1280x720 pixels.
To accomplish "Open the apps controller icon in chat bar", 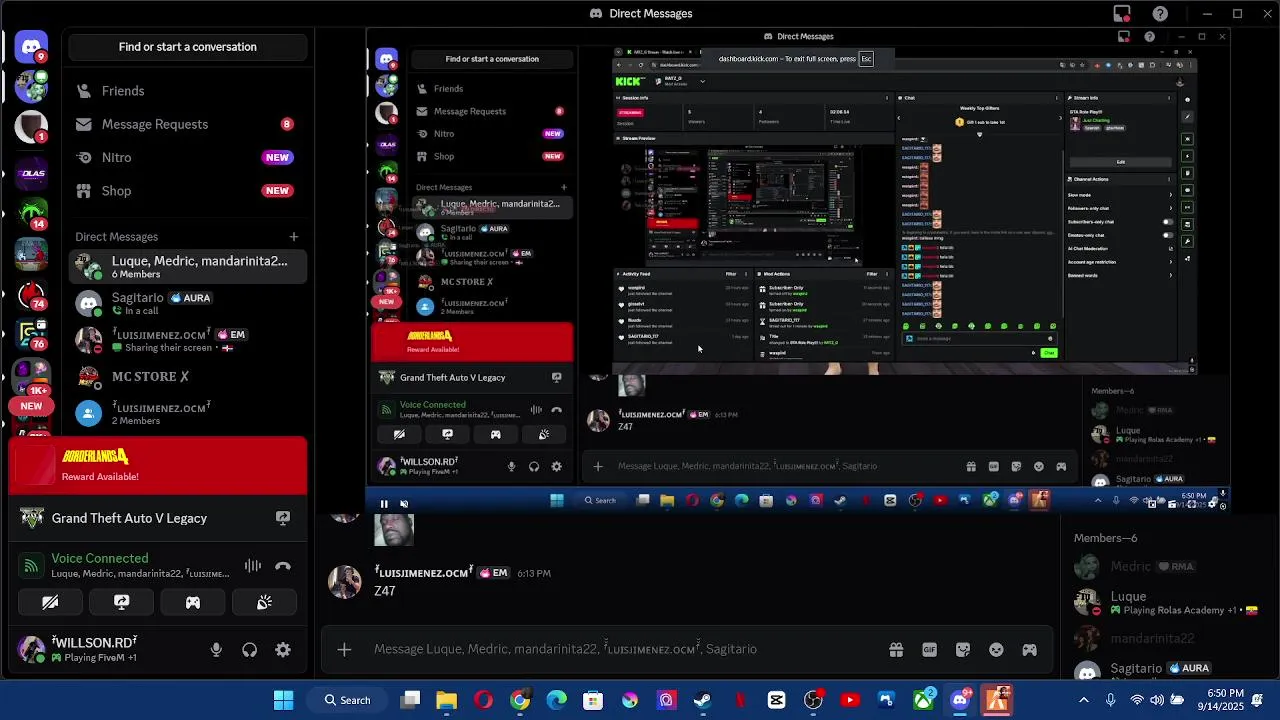I will (x=1029, y=650).
